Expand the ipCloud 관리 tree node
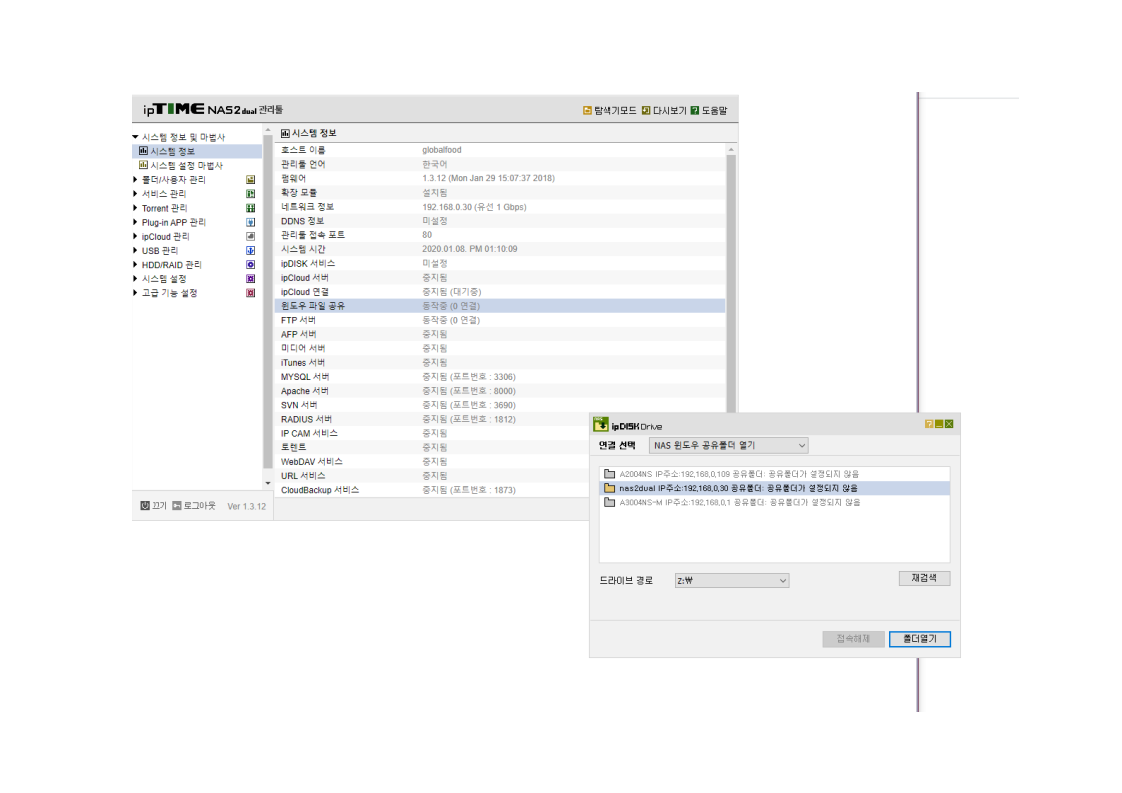1122x793 pixels. pyautogui.click(x=135, y=236)
